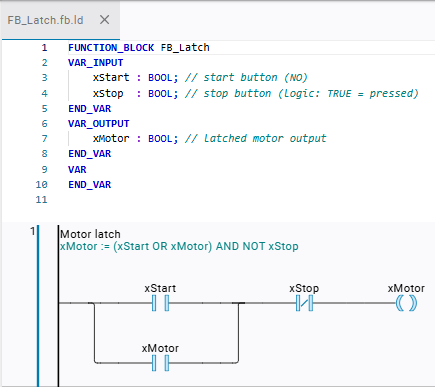Screen dimensions: 435x387
Task: Click line 1 FUNCTION_BLOCK FB_Latch declaration
Action: (139, 48)
